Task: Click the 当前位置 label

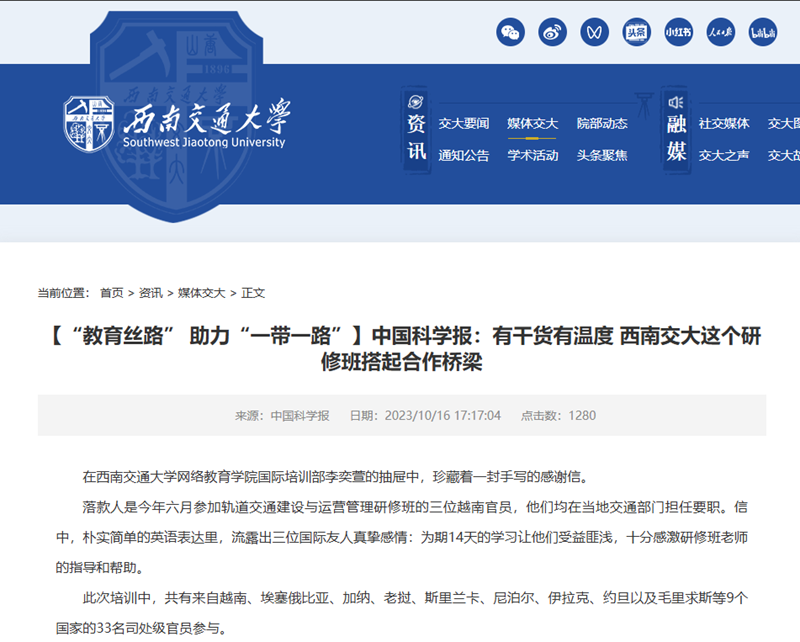Action: click(x=63, y=293)
